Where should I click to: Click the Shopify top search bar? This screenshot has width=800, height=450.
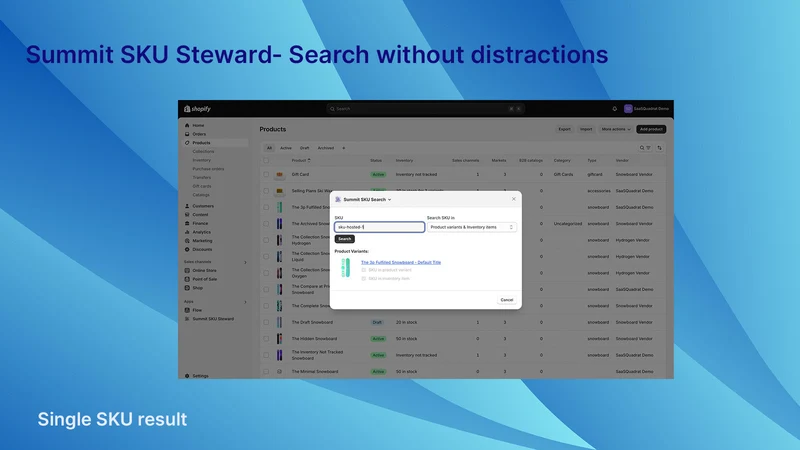point(426,109)
